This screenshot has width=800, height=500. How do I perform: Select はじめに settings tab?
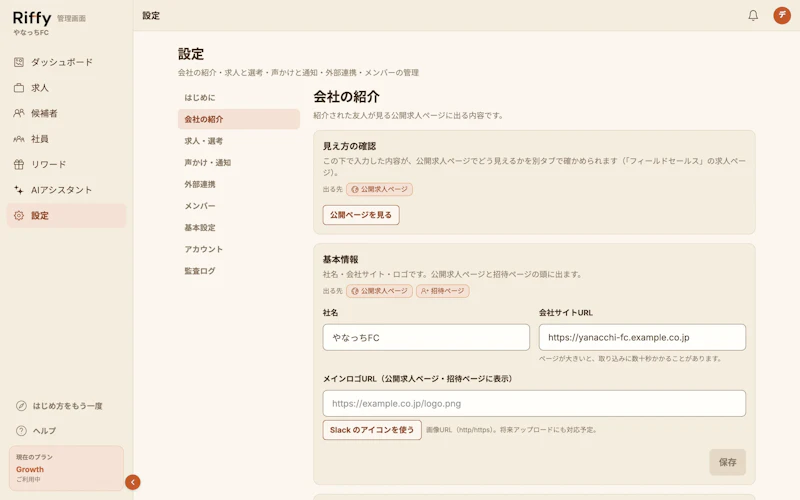pyautogui.click(x=238, y=97)
